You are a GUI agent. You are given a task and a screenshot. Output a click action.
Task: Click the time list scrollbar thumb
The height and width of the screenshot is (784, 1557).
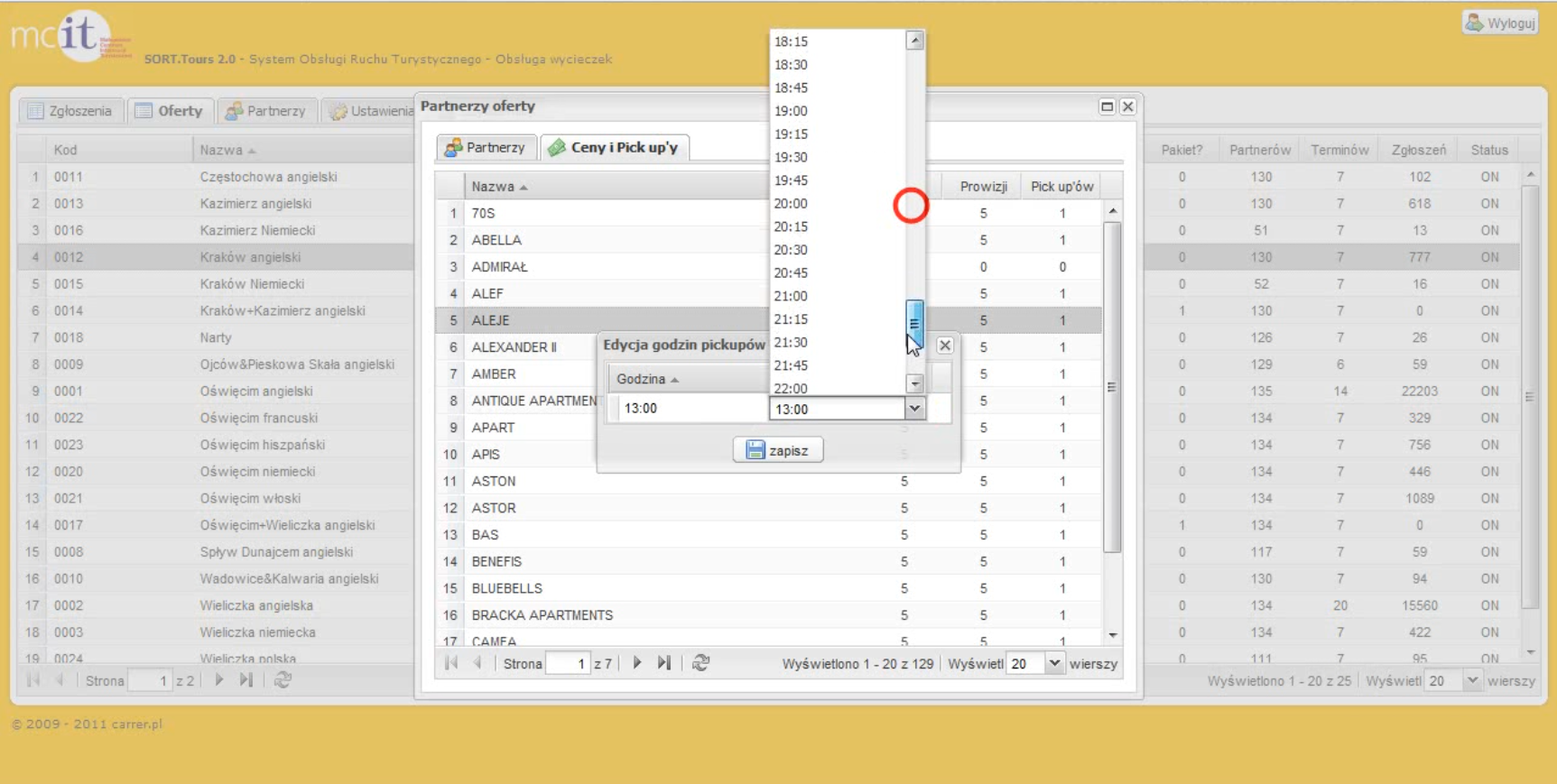(x=914, y=323)
